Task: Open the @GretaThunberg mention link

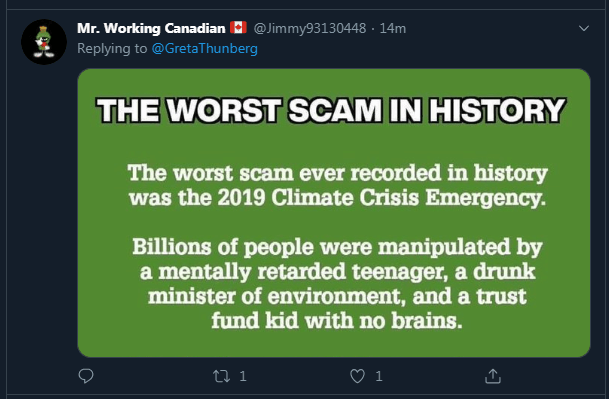Action: 205,49
